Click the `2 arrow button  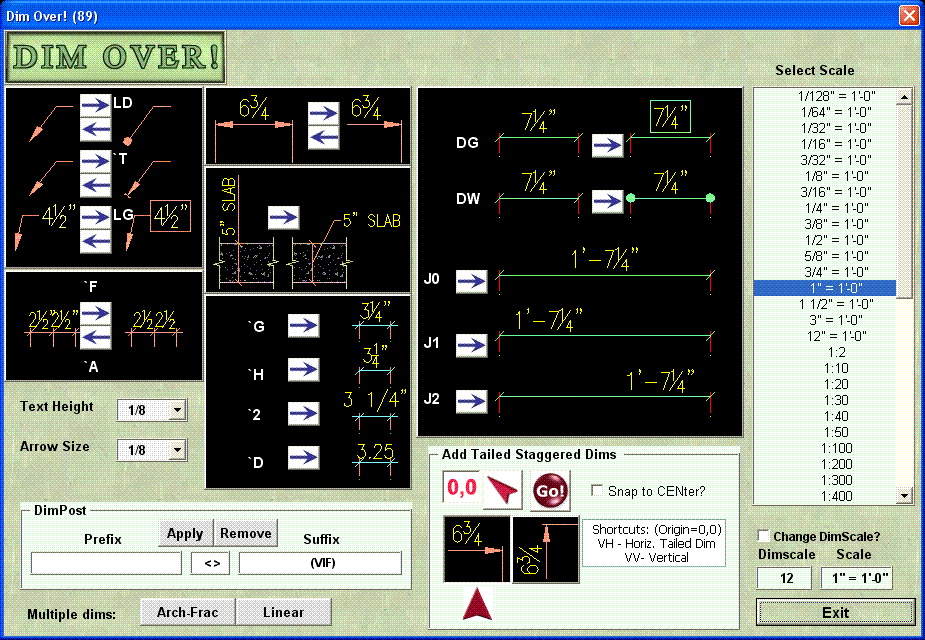(x=304, y=413)
